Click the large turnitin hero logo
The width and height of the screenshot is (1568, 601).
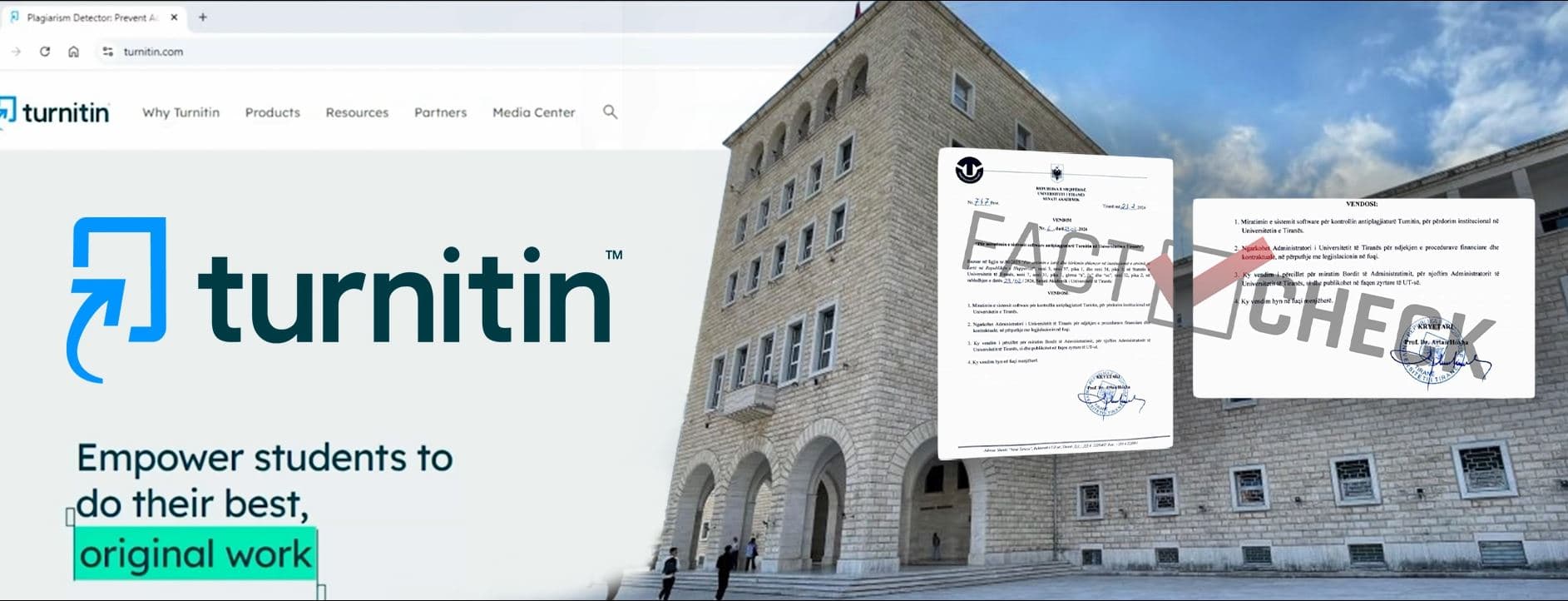tap(344, 300)
